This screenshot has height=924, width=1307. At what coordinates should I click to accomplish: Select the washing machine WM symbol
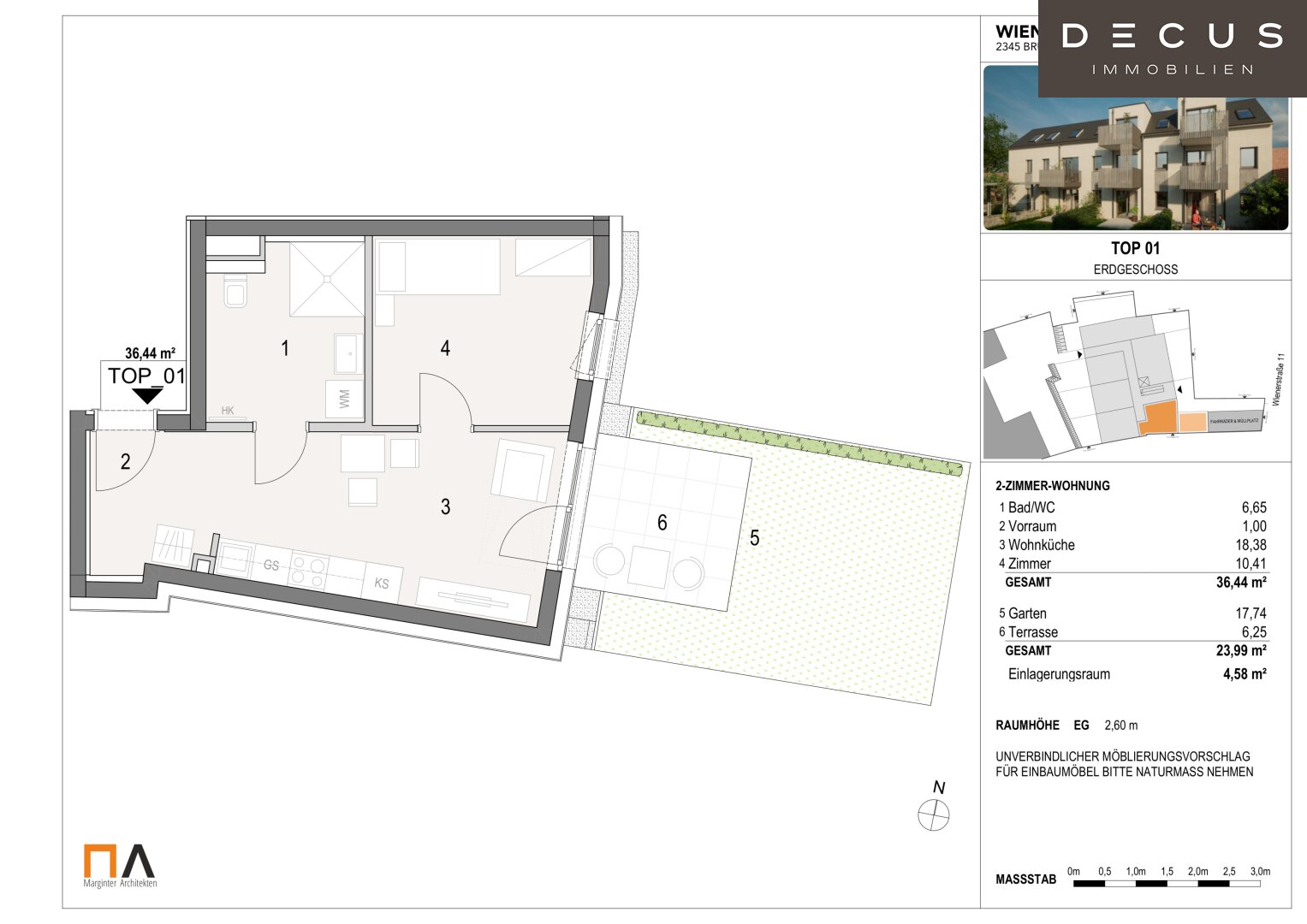[x=344, y=399]
